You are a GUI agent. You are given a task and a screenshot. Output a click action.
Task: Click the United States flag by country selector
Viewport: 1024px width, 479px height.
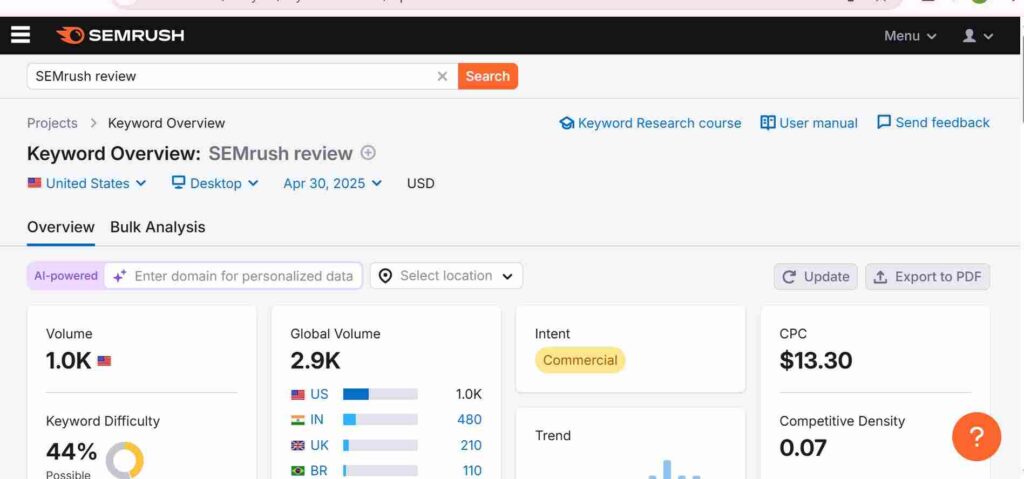click(x=34, y=183)
